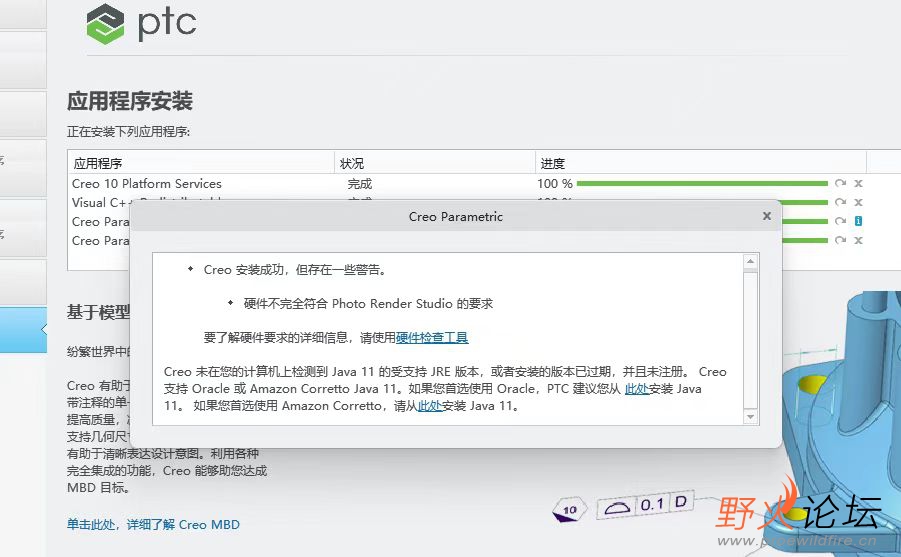This screenshot has width=901, height=557.
Task: Select the highlighted blue step in the left sidebar
Action: pos(24,329)
